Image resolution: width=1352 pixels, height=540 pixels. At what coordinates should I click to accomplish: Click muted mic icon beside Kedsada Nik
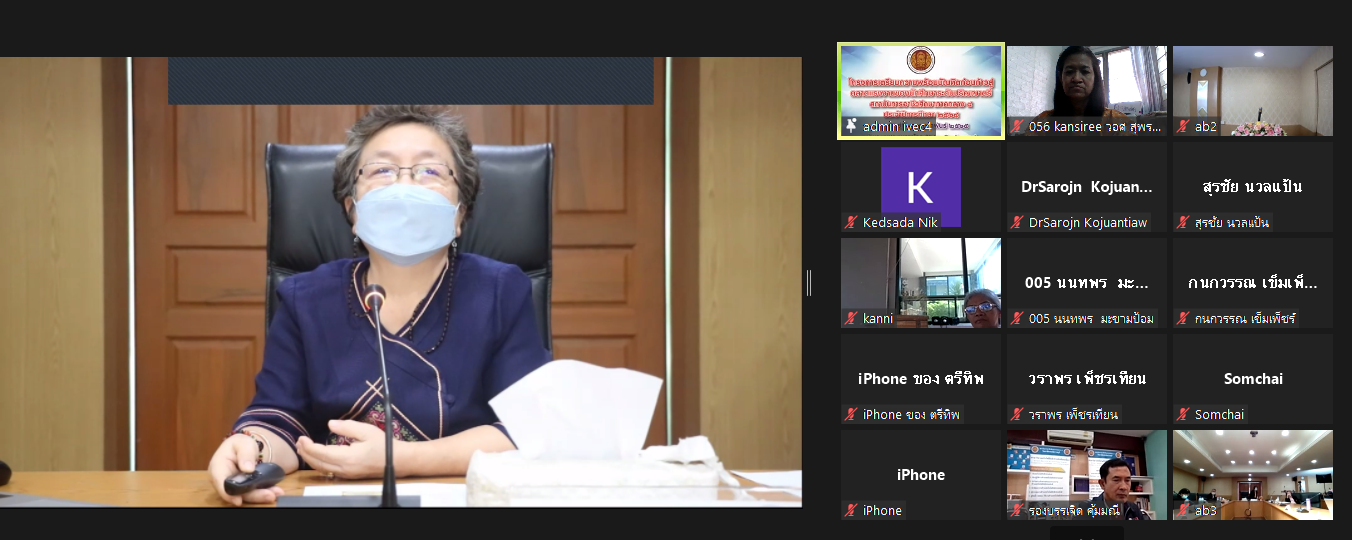click(851, 222)
